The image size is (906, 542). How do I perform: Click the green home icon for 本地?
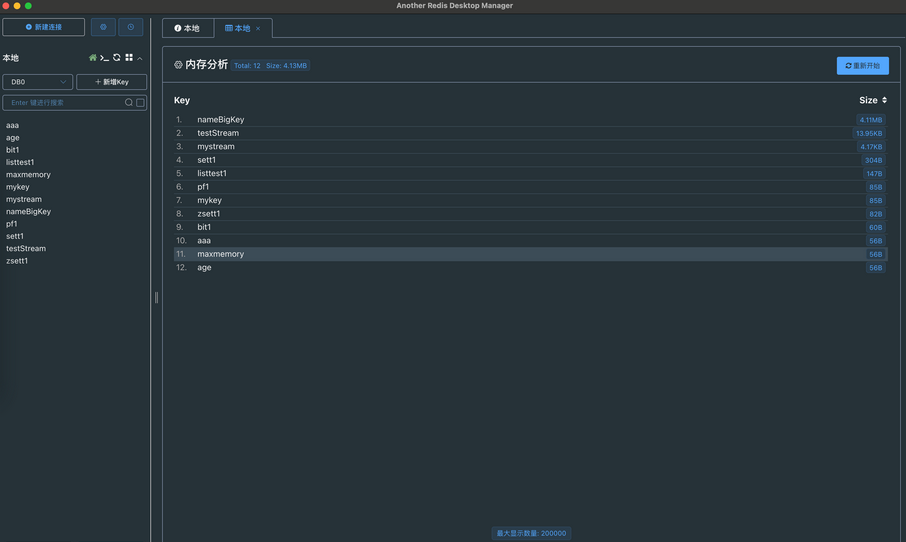93,58
